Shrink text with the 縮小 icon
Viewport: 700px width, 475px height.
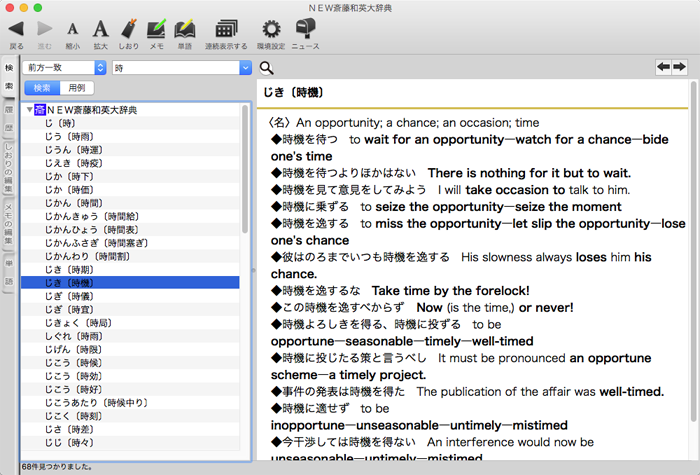(x=72, y=29)
